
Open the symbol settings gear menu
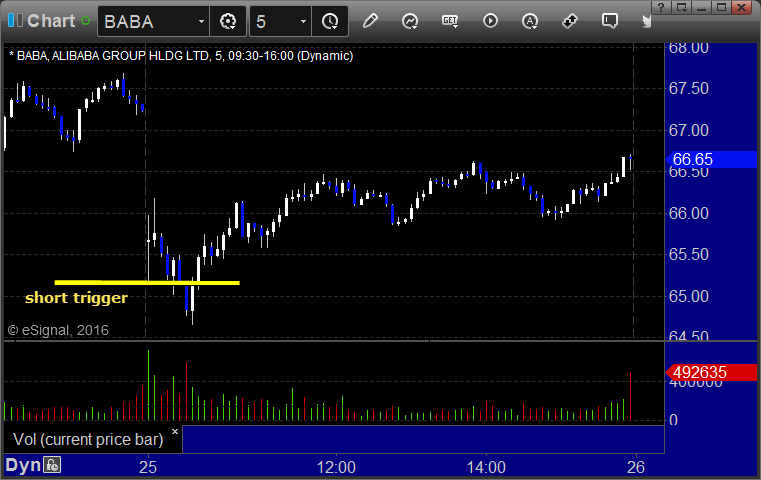click(x=228, y=21)
